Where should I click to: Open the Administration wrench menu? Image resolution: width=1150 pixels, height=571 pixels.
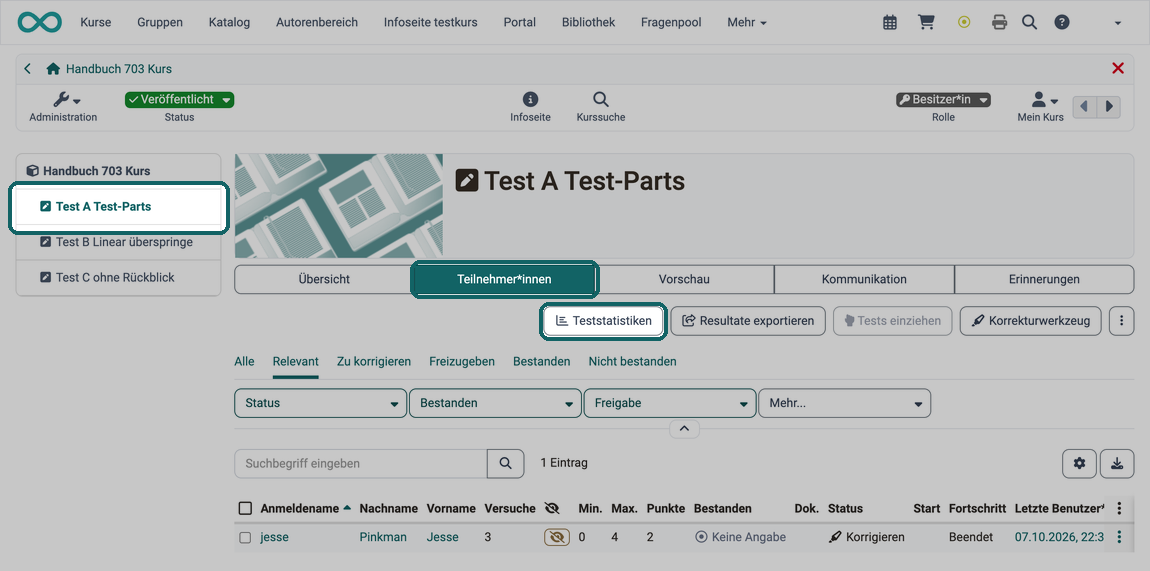coord(63,106)
